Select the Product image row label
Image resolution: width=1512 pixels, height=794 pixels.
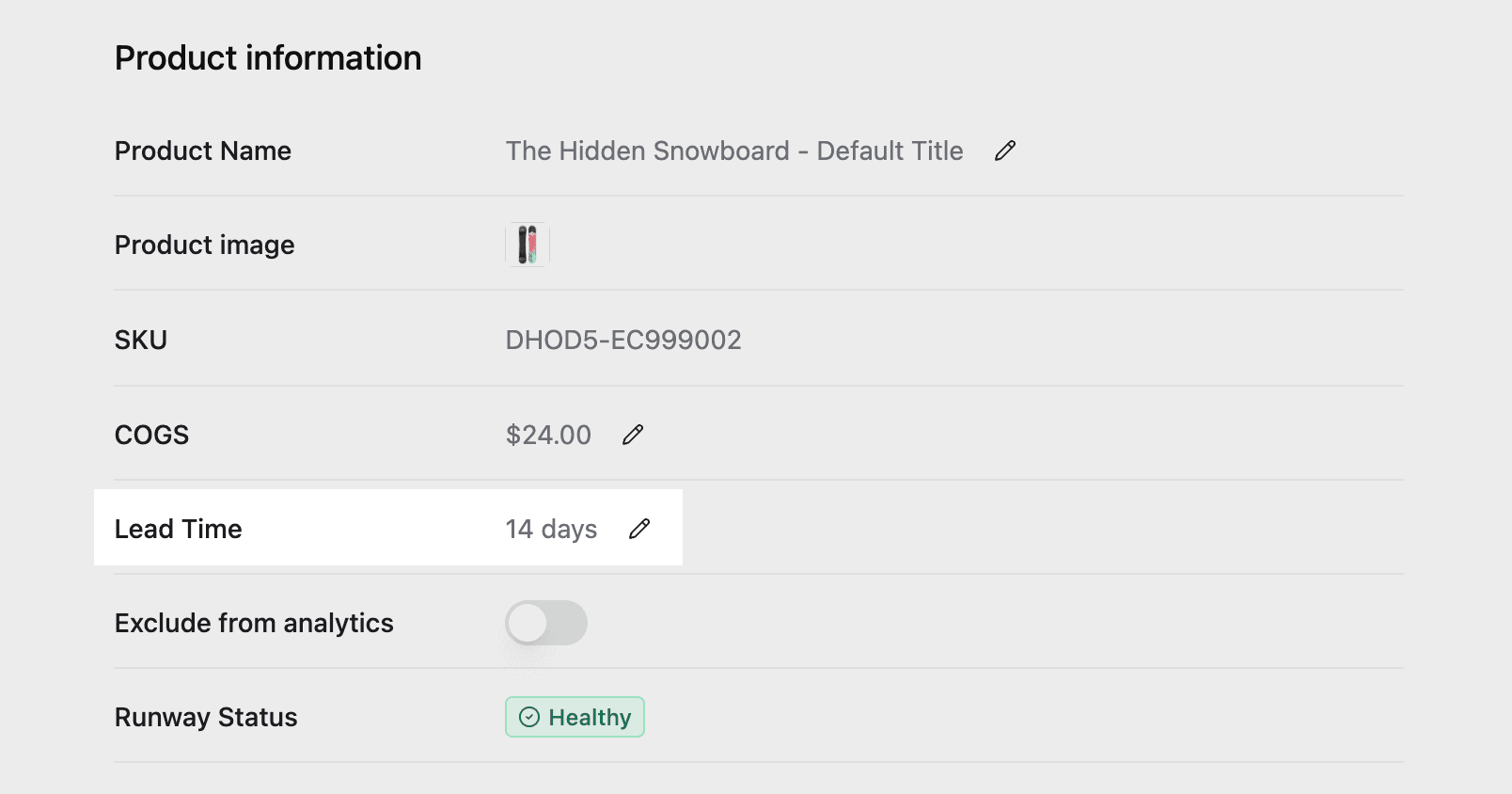(x=204, y=245)
